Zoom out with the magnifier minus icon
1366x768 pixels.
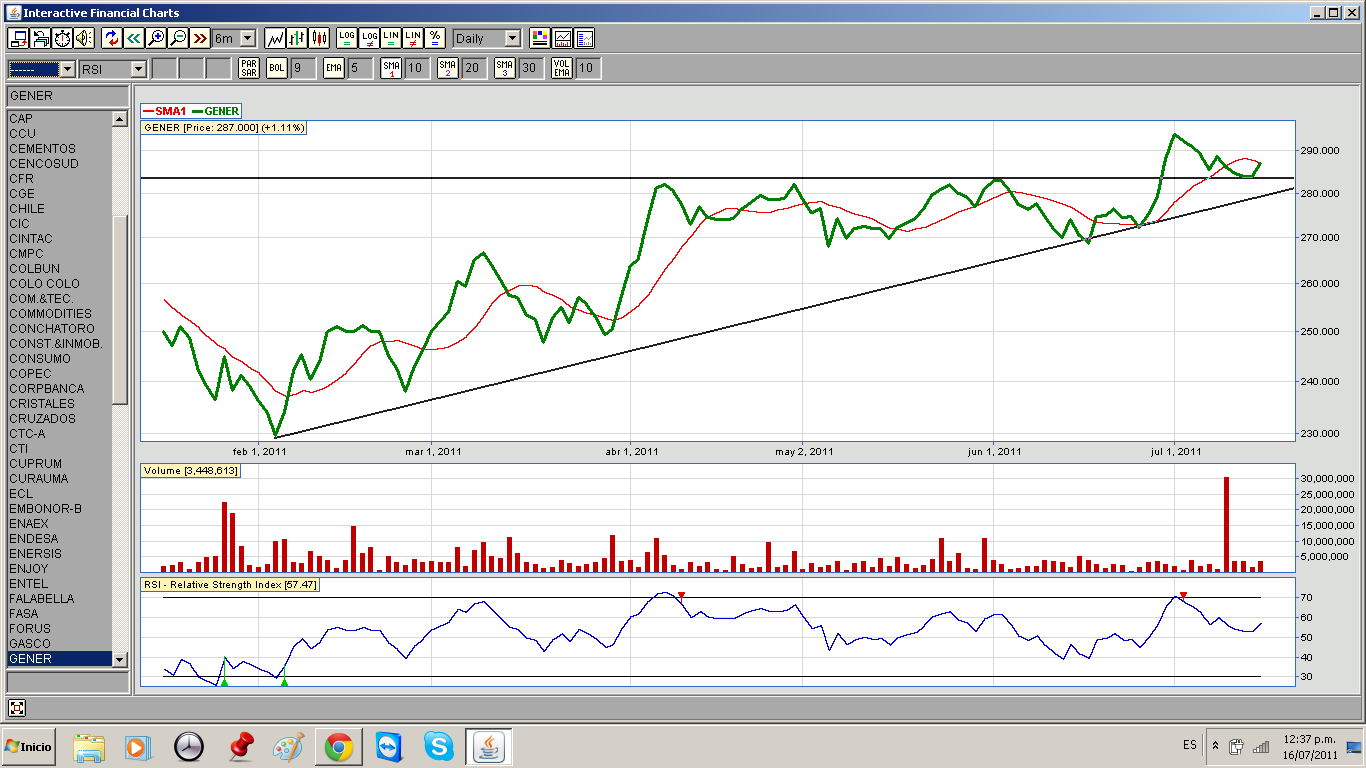tap(178, 38)
